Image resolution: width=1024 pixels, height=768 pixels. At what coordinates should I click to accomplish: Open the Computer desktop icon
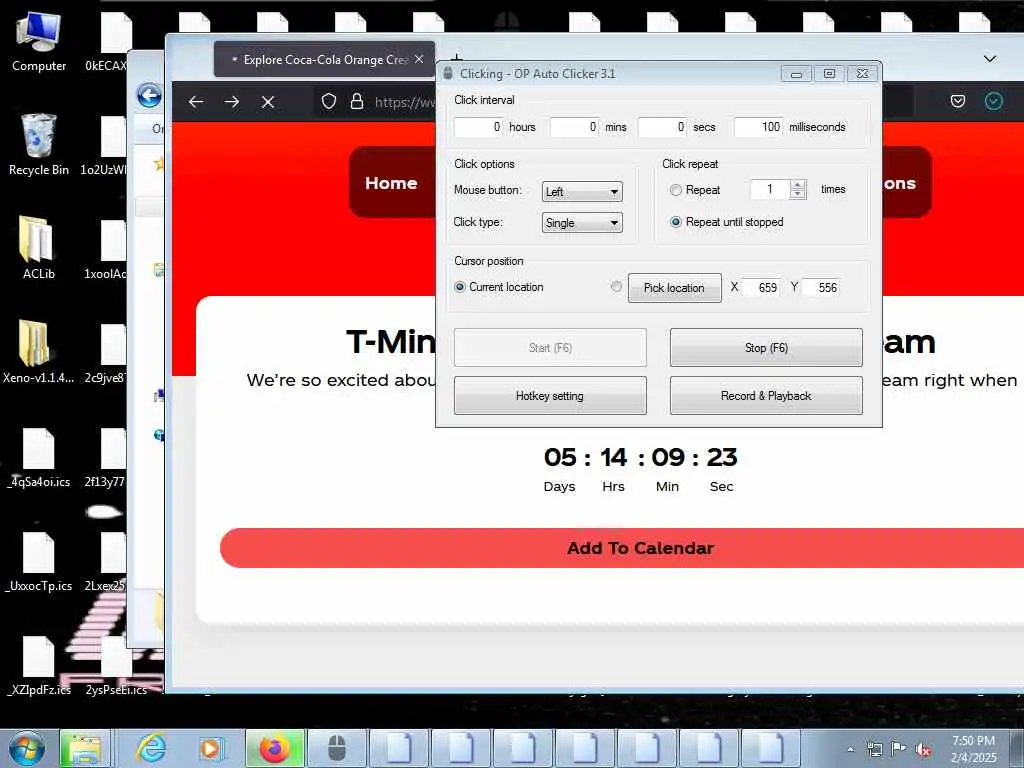click(39, 40)
